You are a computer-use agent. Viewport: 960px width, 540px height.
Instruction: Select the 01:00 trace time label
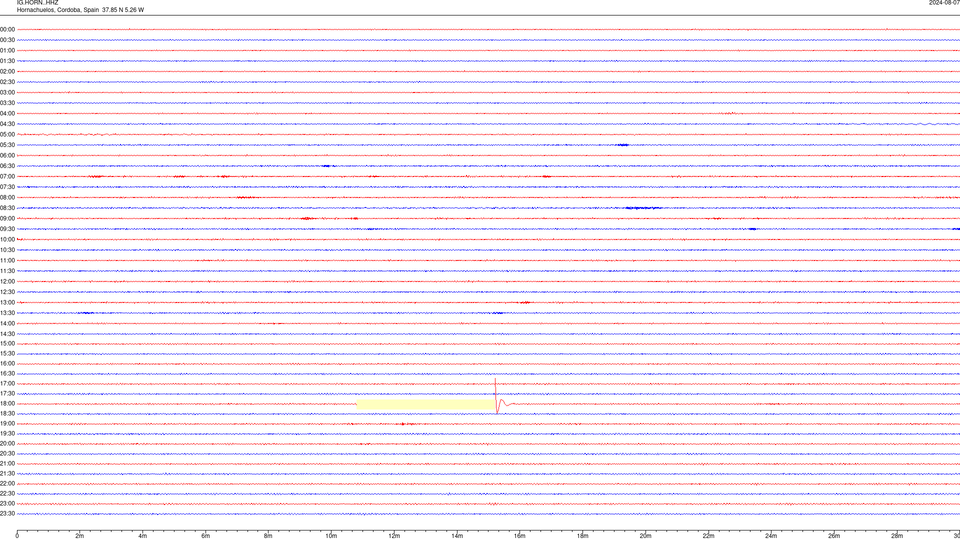[x=7, y=50]
